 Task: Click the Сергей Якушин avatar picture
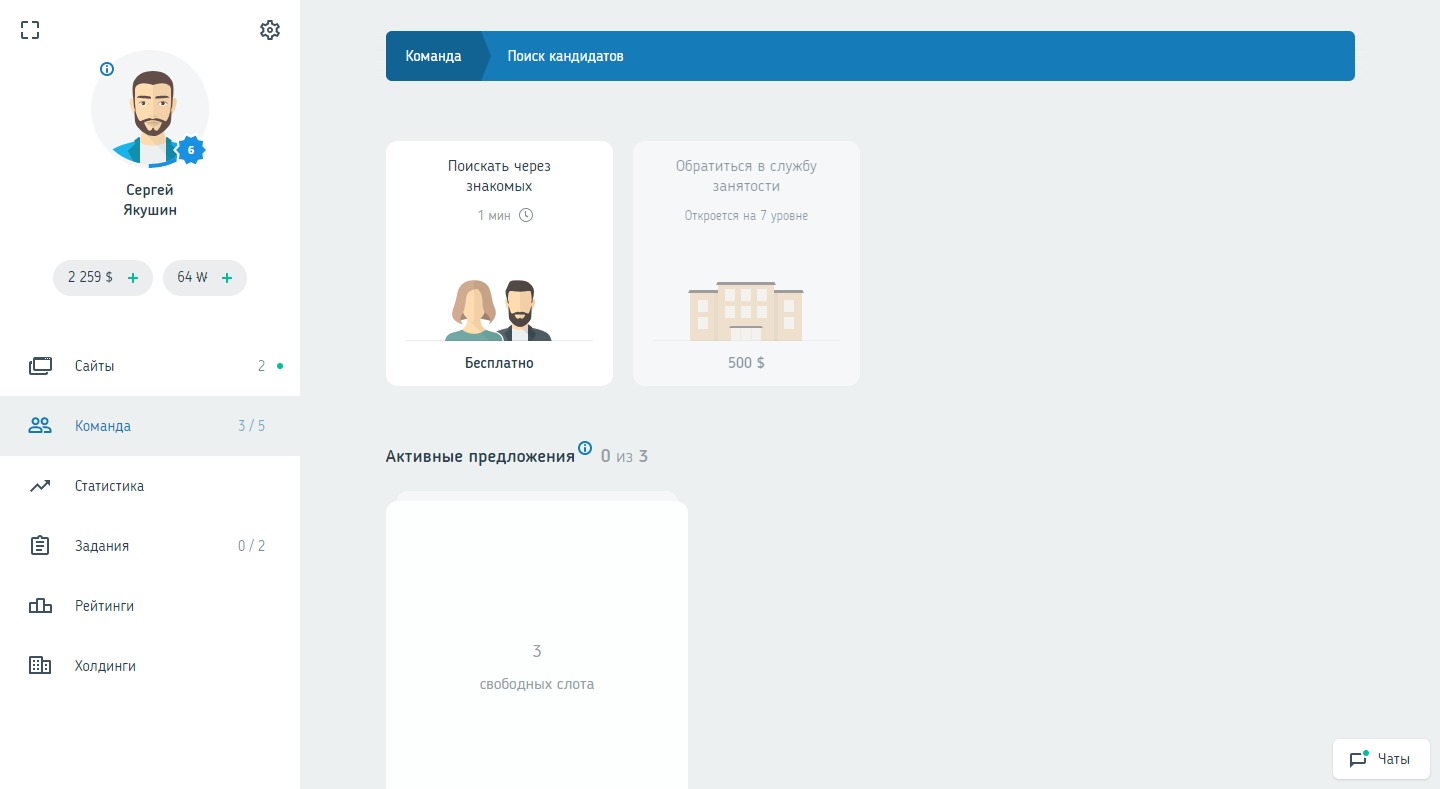coord(148,110)
